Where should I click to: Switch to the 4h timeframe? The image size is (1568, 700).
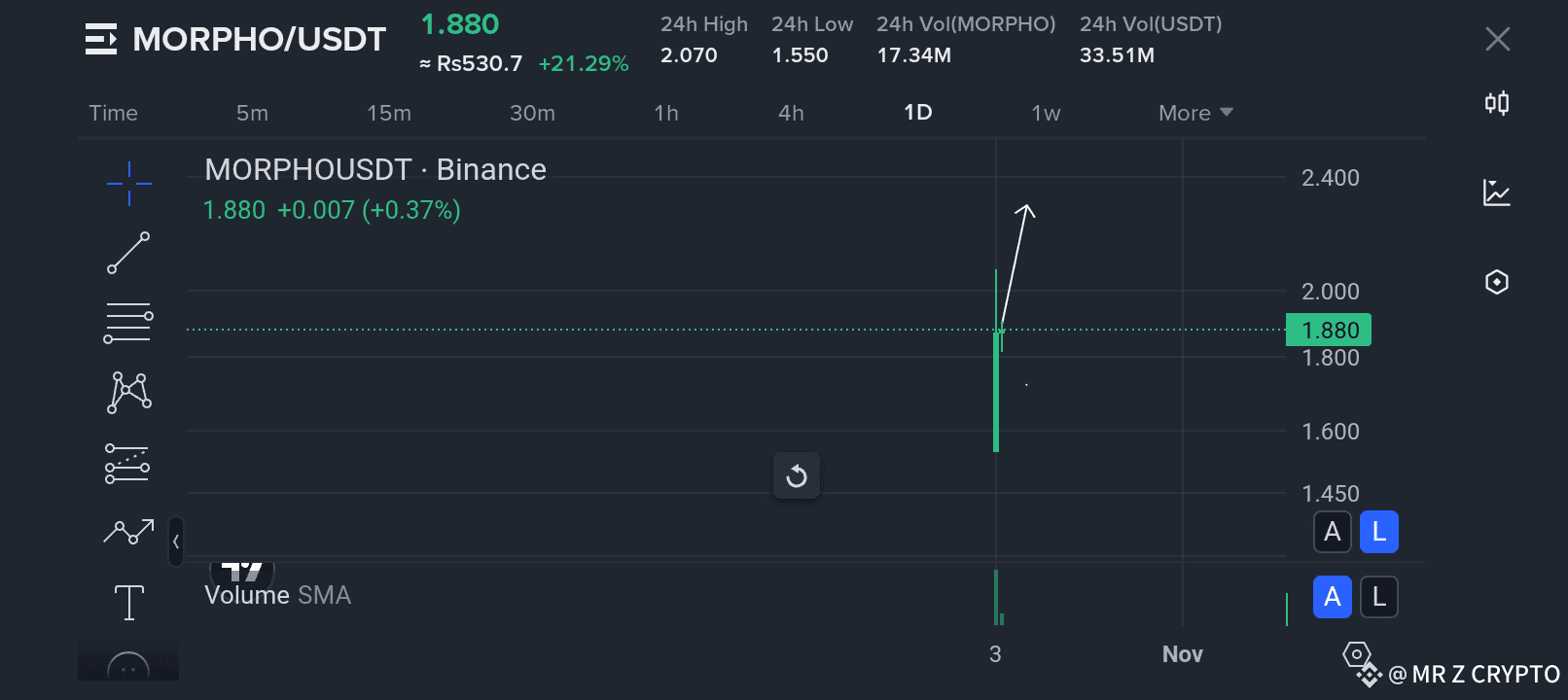tap(791, 113)
